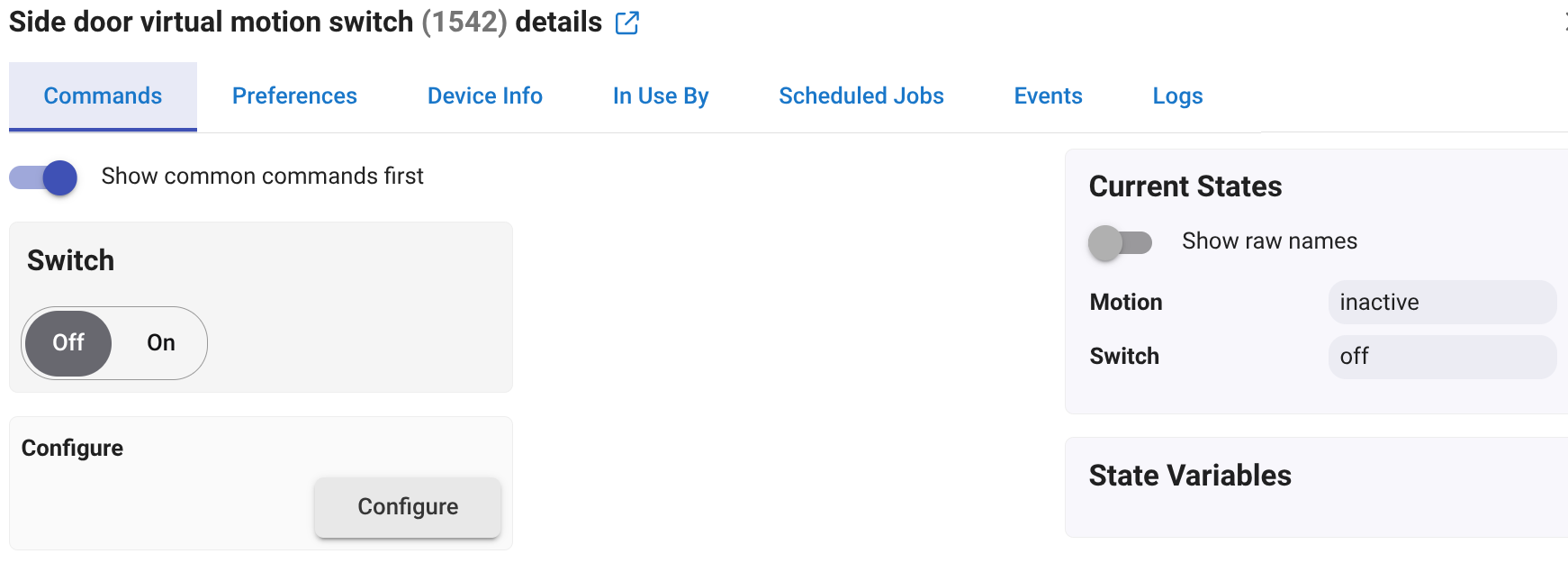Toggle Show common commands first switch
Image resolution: width=1568 pixels, height=581 pixels.
pyautogui.click(x=43, y=177)
